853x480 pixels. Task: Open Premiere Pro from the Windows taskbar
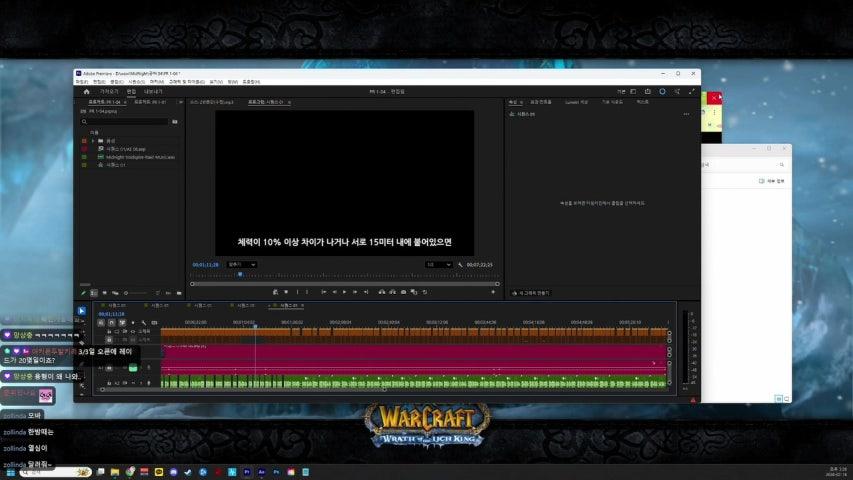click(247, 471)
